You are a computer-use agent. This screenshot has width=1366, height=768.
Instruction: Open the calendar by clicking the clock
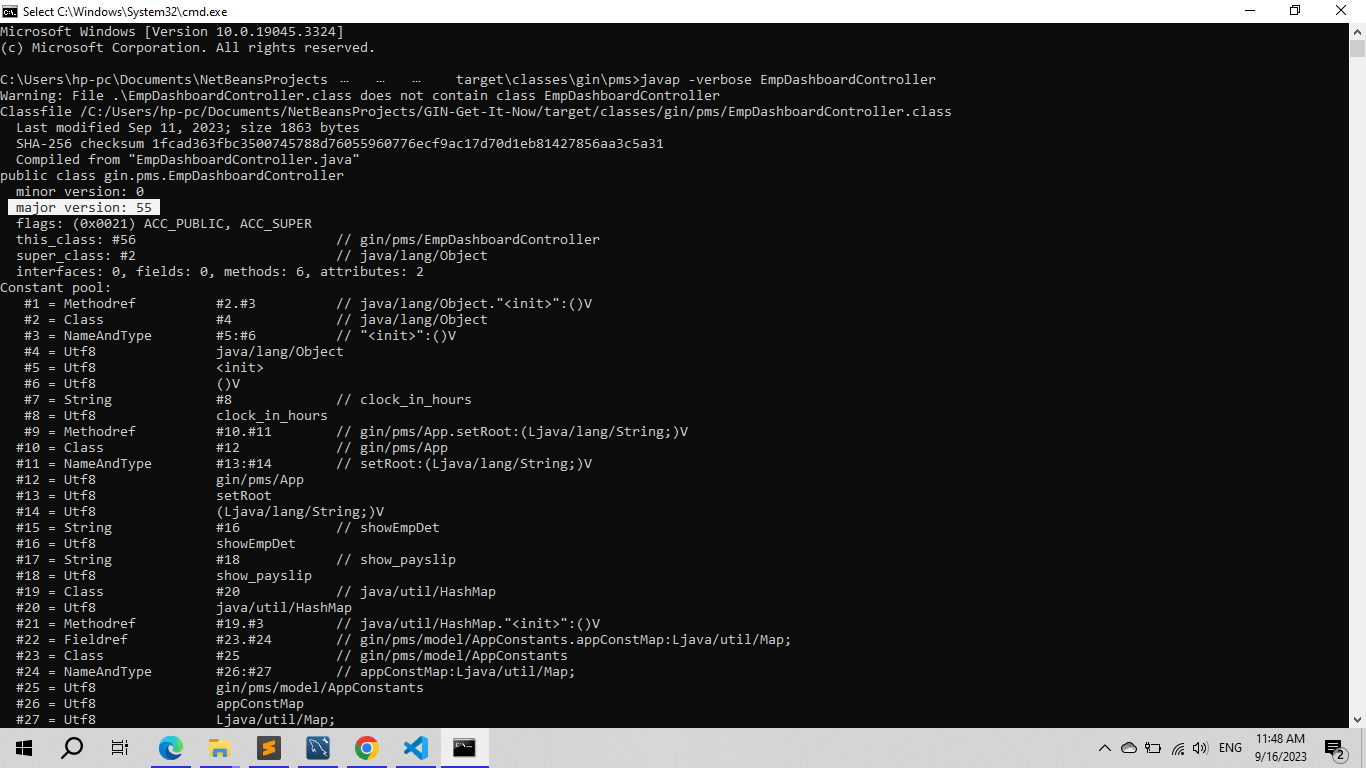[x=1281, y=747]
